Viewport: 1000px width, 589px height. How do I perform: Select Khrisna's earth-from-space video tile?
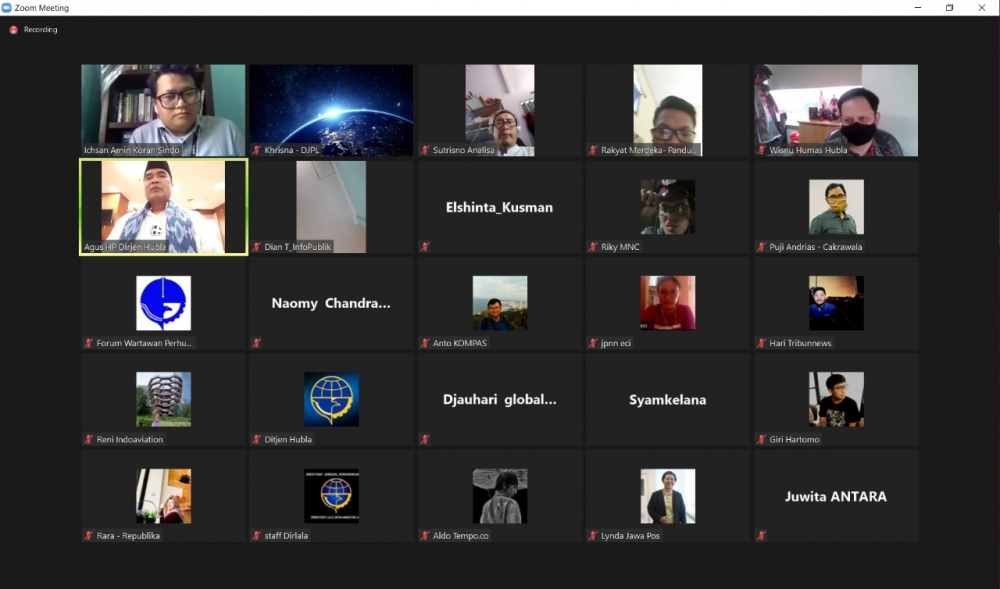click(331, 110)
